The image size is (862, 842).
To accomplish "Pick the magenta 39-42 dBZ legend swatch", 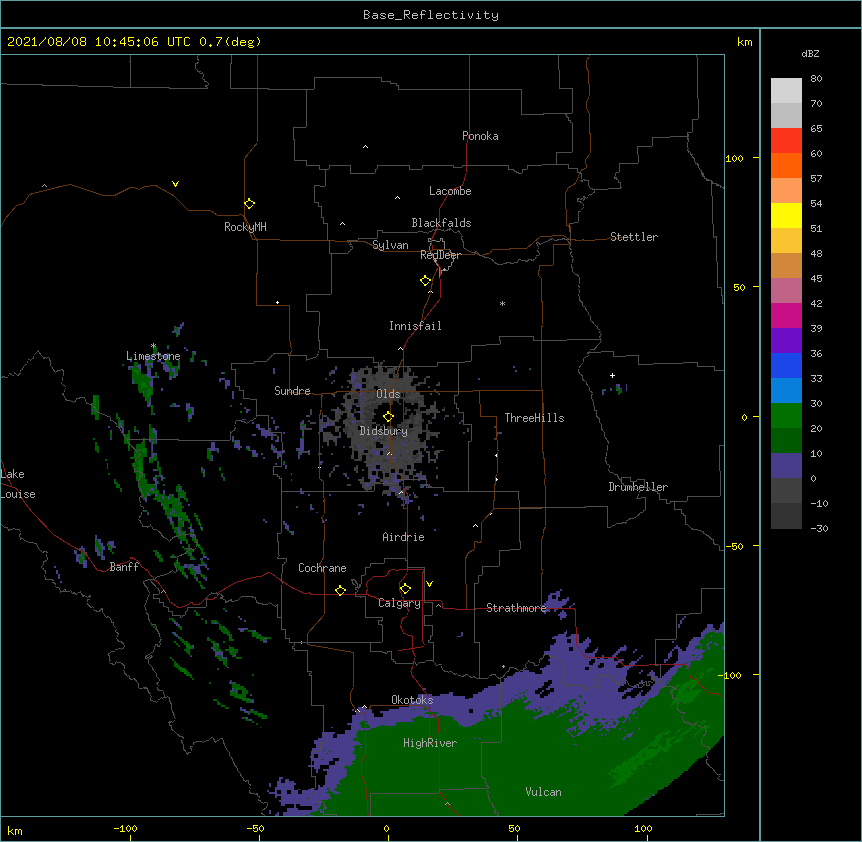I will (x=786, y=315).
